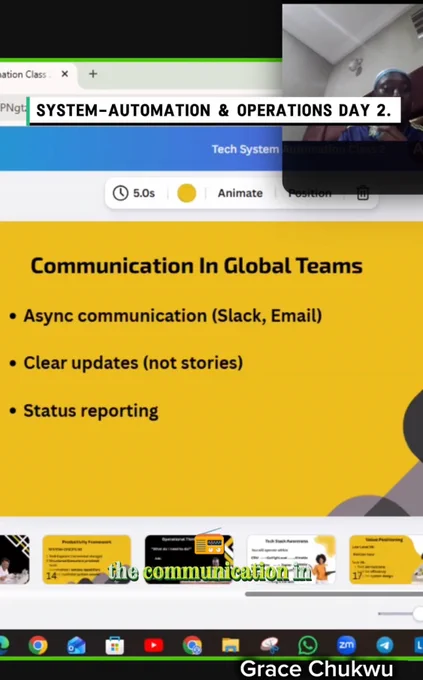Open a new browser tab with plus

pos(93,74)
